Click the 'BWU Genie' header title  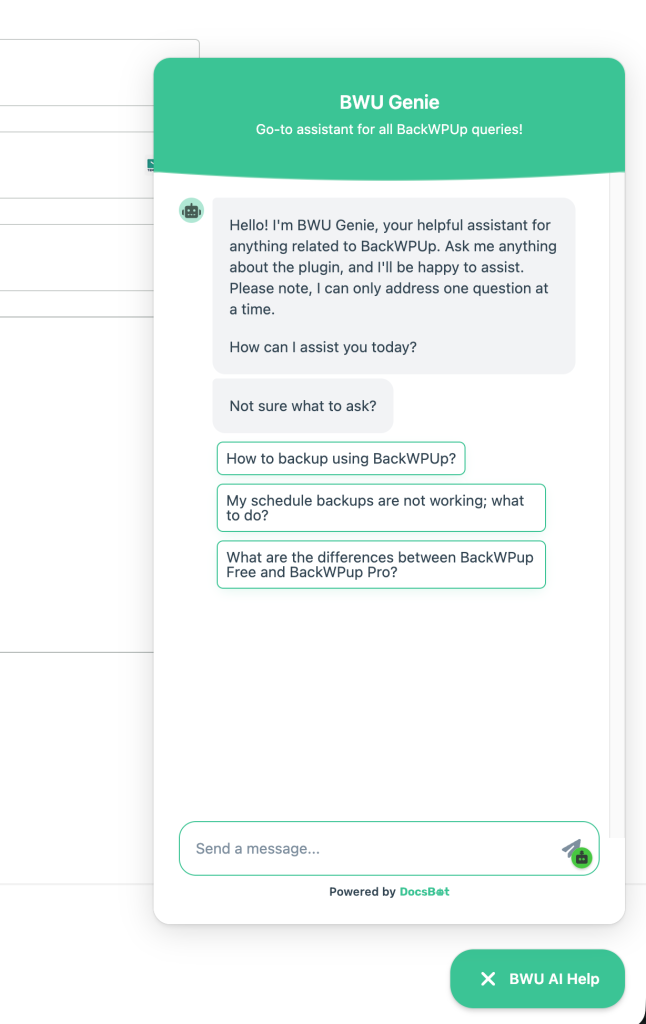(x=389, y=102)
